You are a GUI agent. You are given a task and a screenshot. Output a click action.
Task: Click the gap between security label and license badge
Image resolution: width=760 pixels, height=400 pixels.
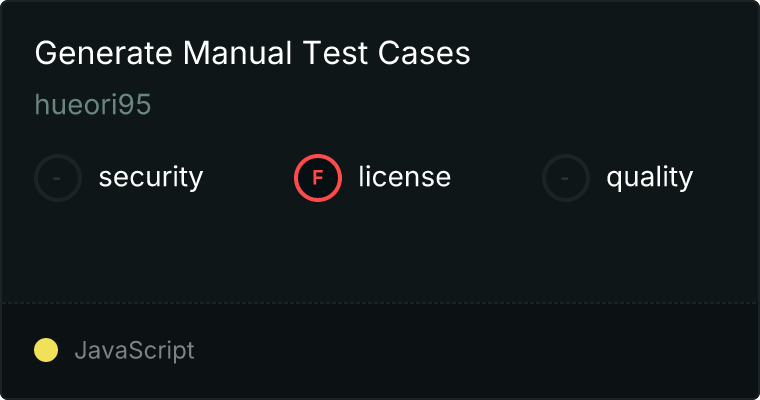(248, 178)
